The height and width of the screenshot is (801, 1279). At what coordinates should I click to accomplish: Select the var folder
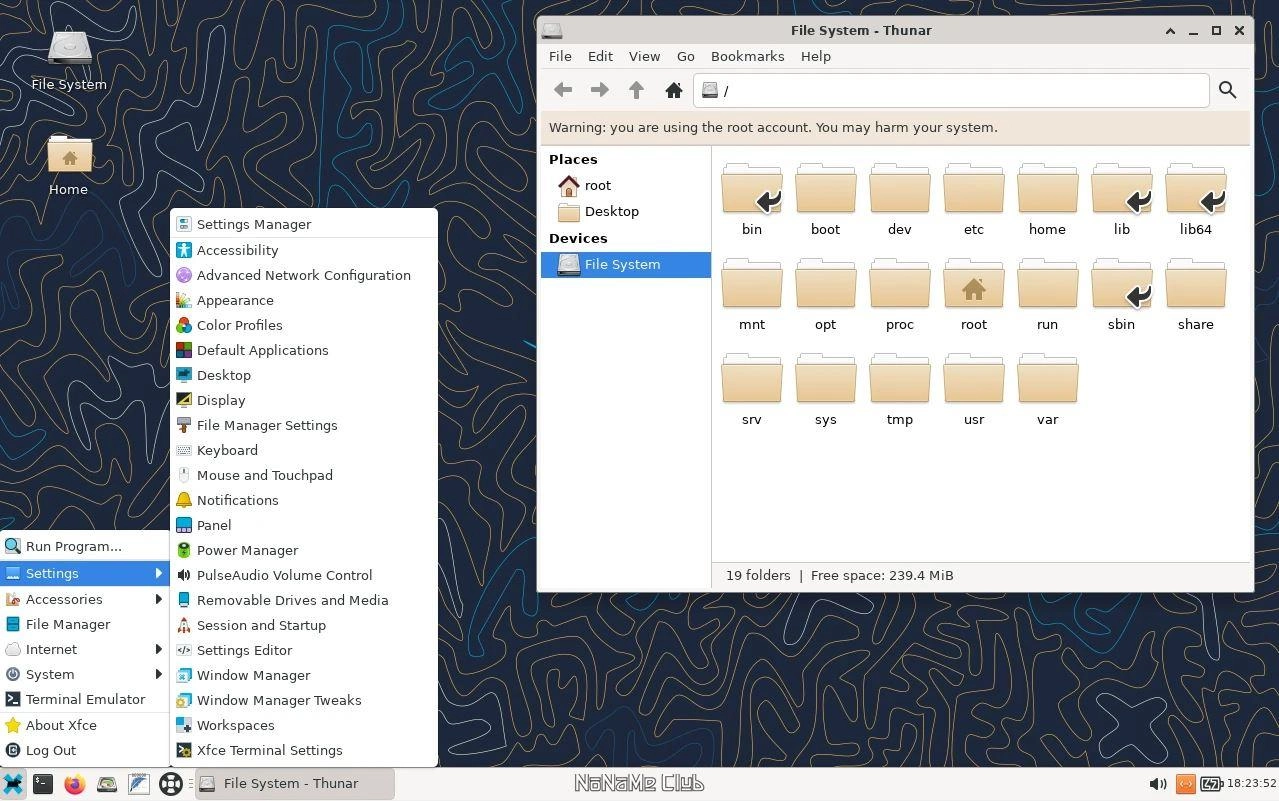click(x=1048, y=390)
